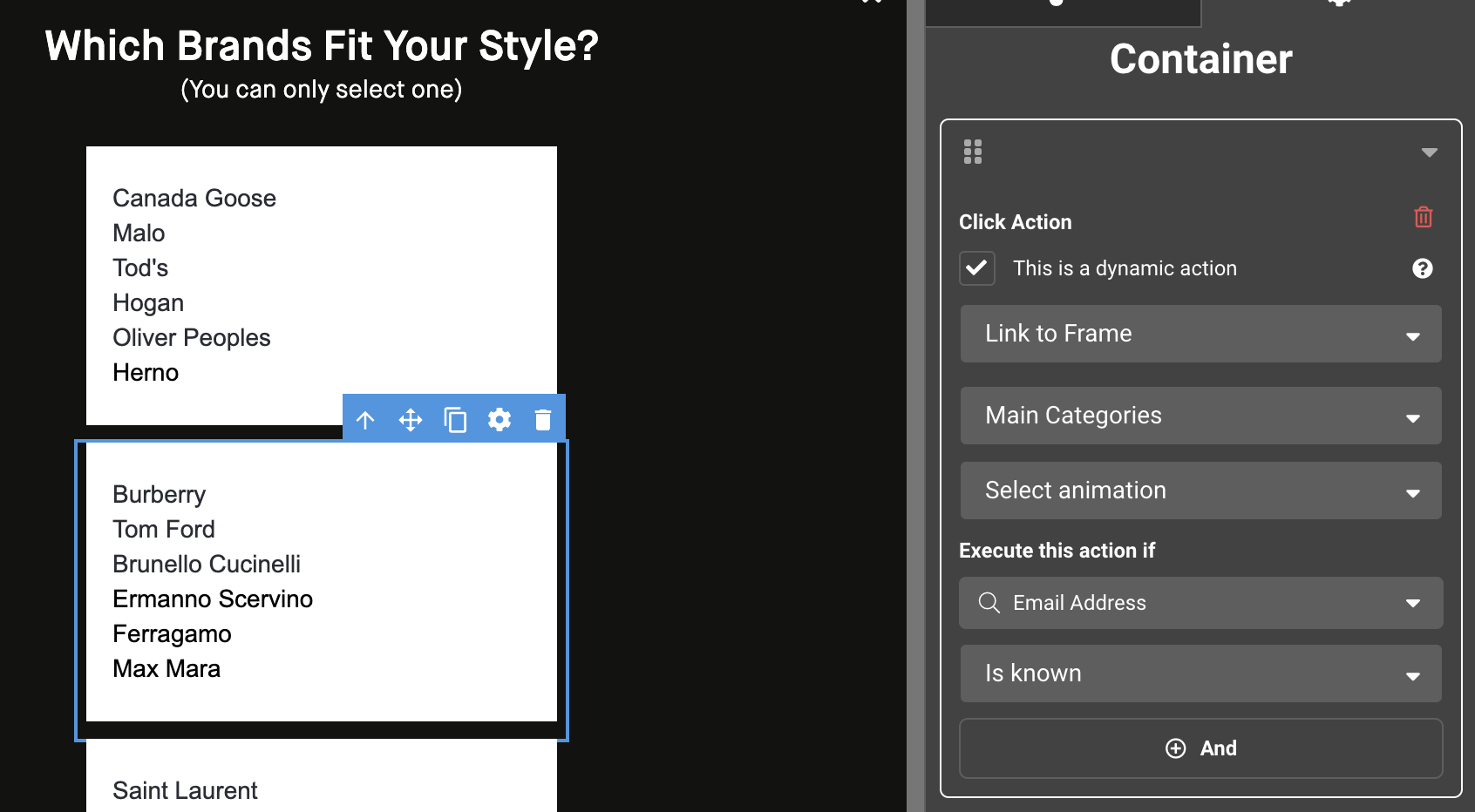Viewport: 1475px width, 812px height.
Task: Add an And condition
Action: click(x=1200, y=748)
